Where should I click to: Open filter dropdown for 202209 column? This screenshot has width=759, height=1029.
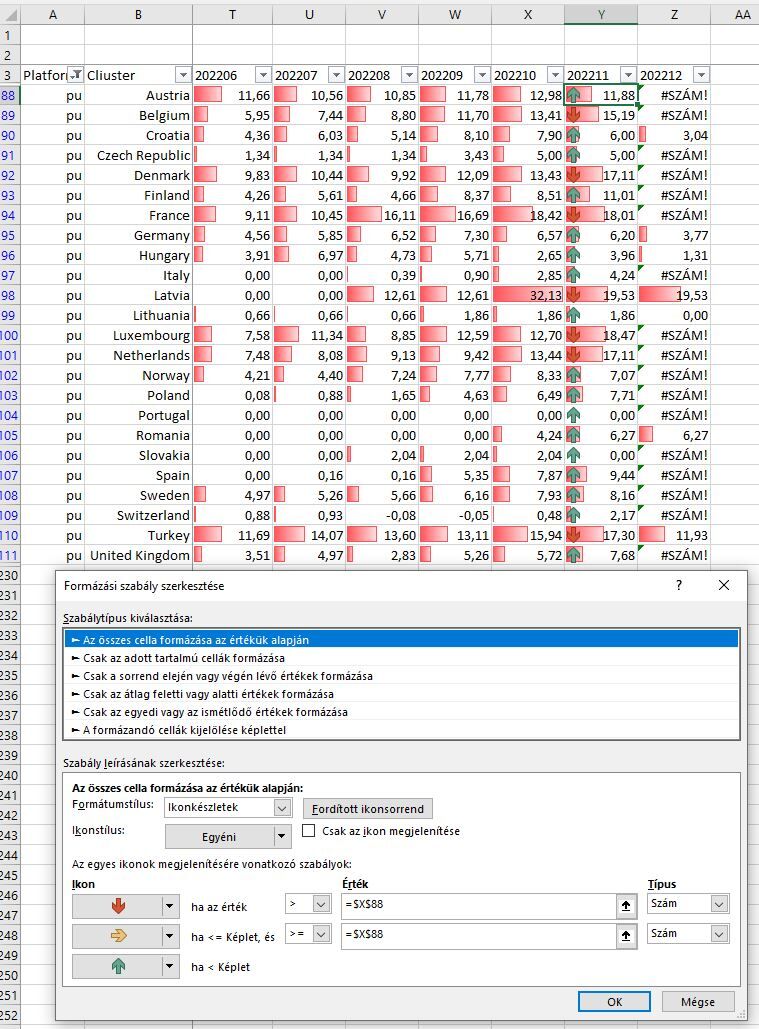[482, 75]
